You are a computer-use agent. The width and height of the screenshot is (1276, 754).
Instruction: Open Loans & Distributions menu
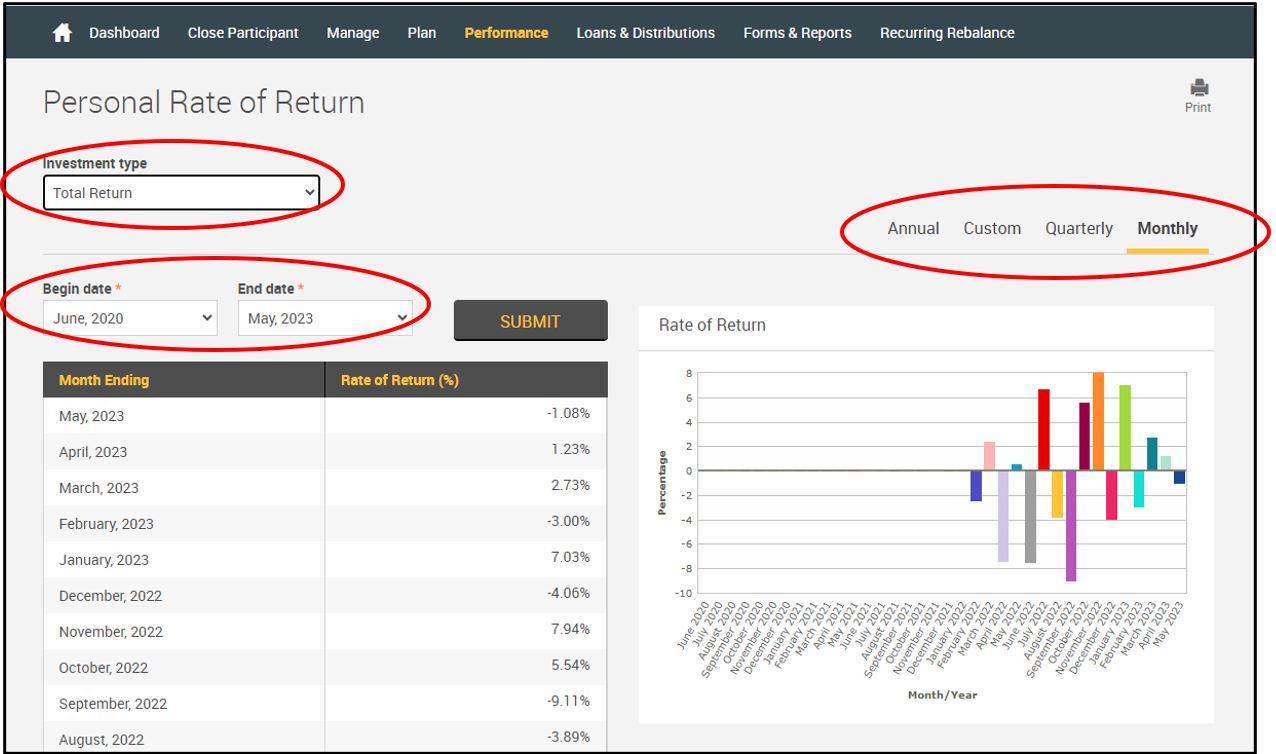tap(645, 33)
